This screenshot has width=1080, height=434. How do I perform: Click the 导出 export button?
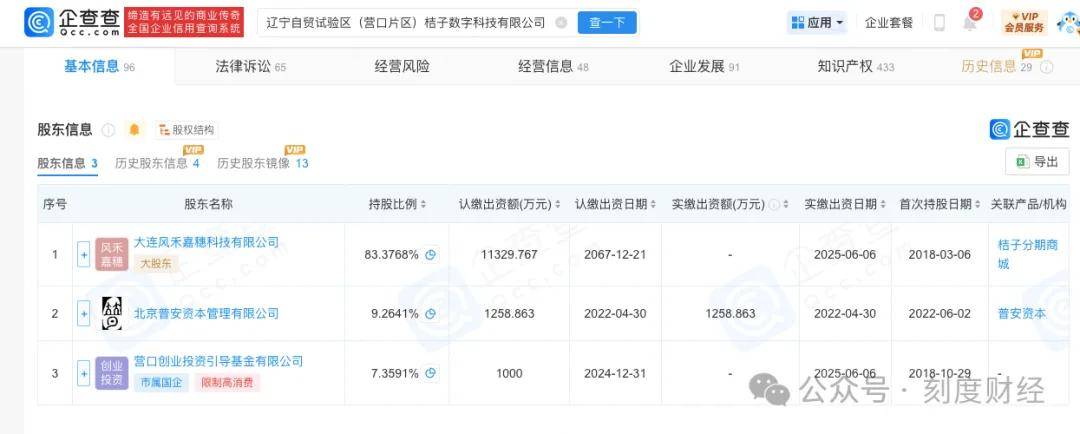tap(1037, 162)
